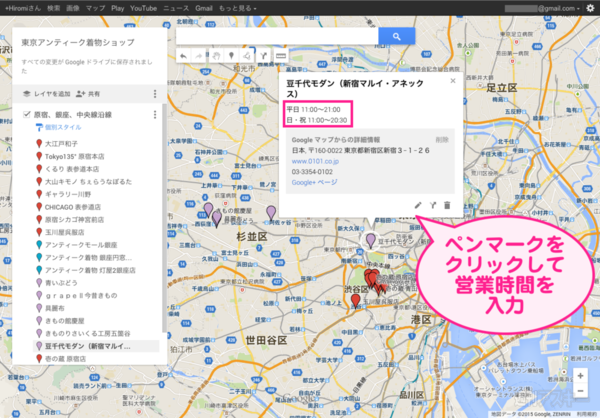Screen dimensions: 600x418
Task: Click the redo arrow tool
Action: [x=199, y=56]
